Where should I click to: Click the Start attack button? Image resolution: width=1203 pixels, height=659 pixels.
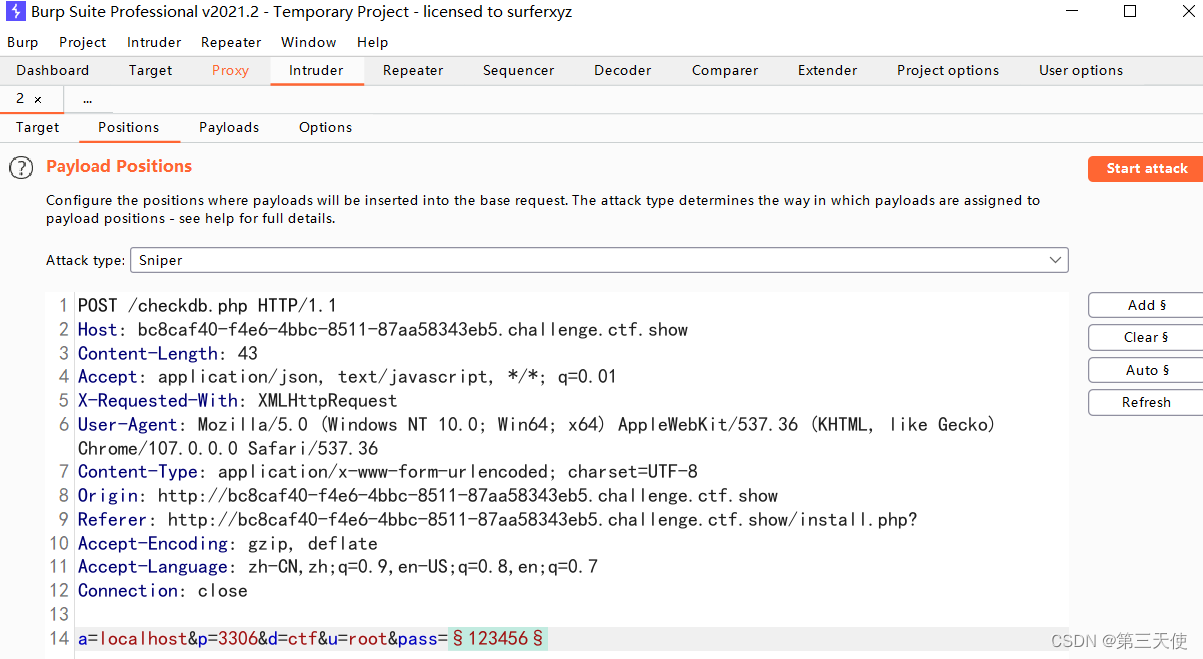(x=1146, y=168)
